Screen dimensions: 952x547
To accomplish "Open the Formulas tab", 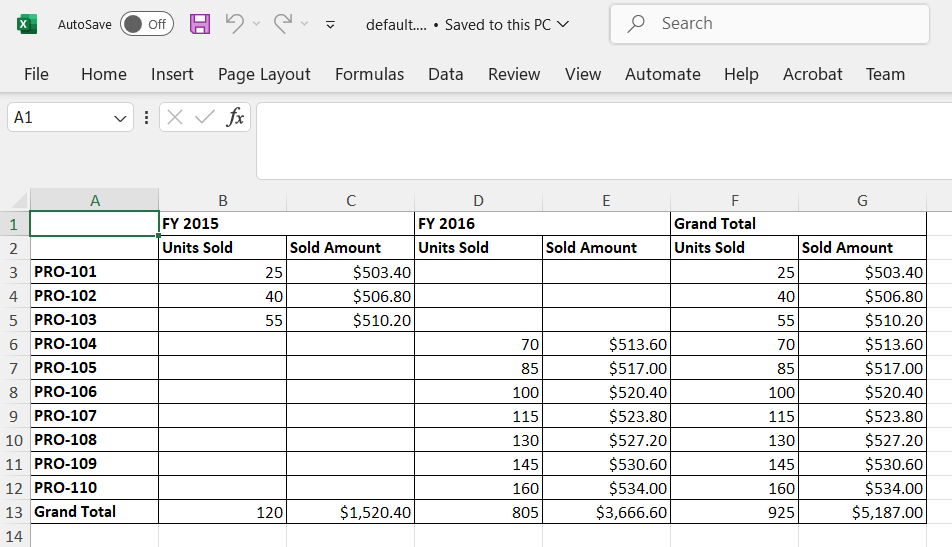I will tap(369, 74).
